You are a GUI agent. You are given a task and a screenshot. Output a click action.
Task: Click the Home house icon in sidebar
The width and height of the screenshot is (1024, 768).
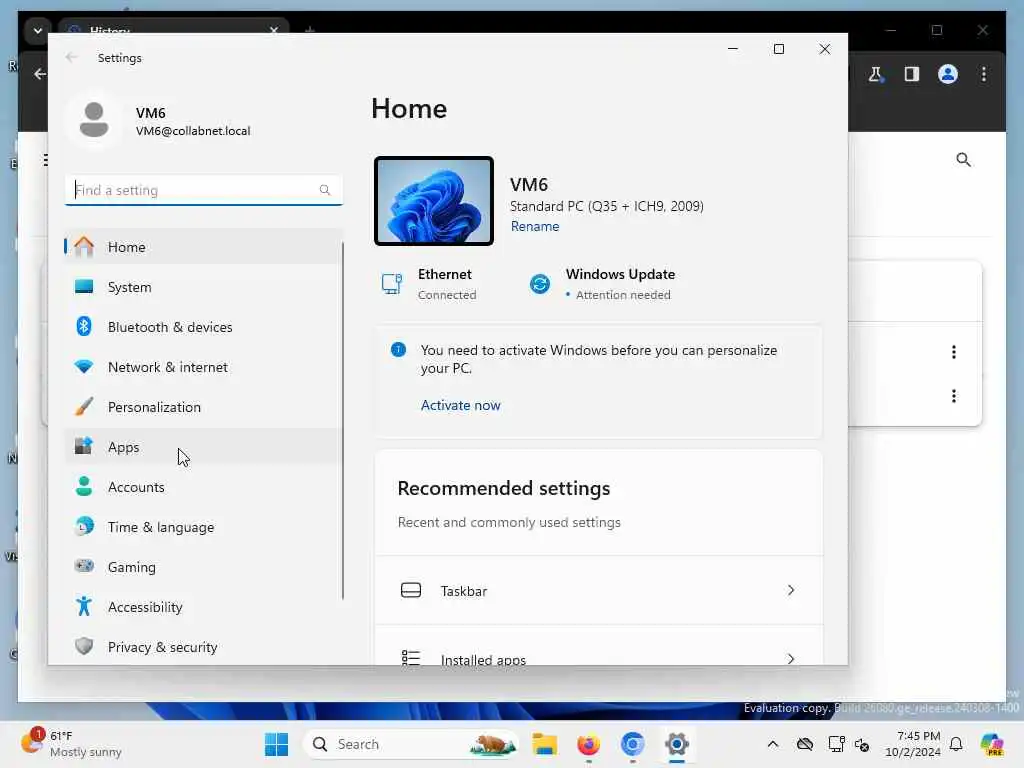tap(84, 246)
